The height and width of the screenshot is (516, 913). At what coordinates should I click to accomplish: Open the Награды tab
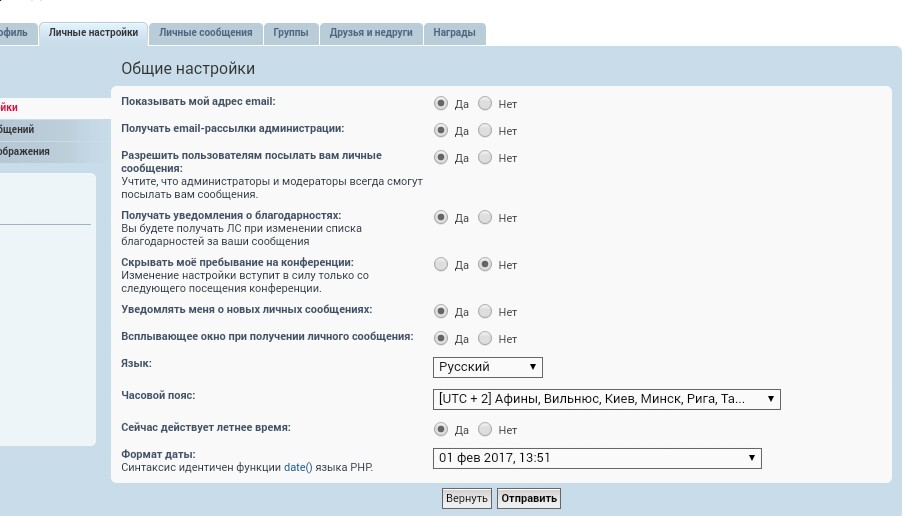(454, 33)
